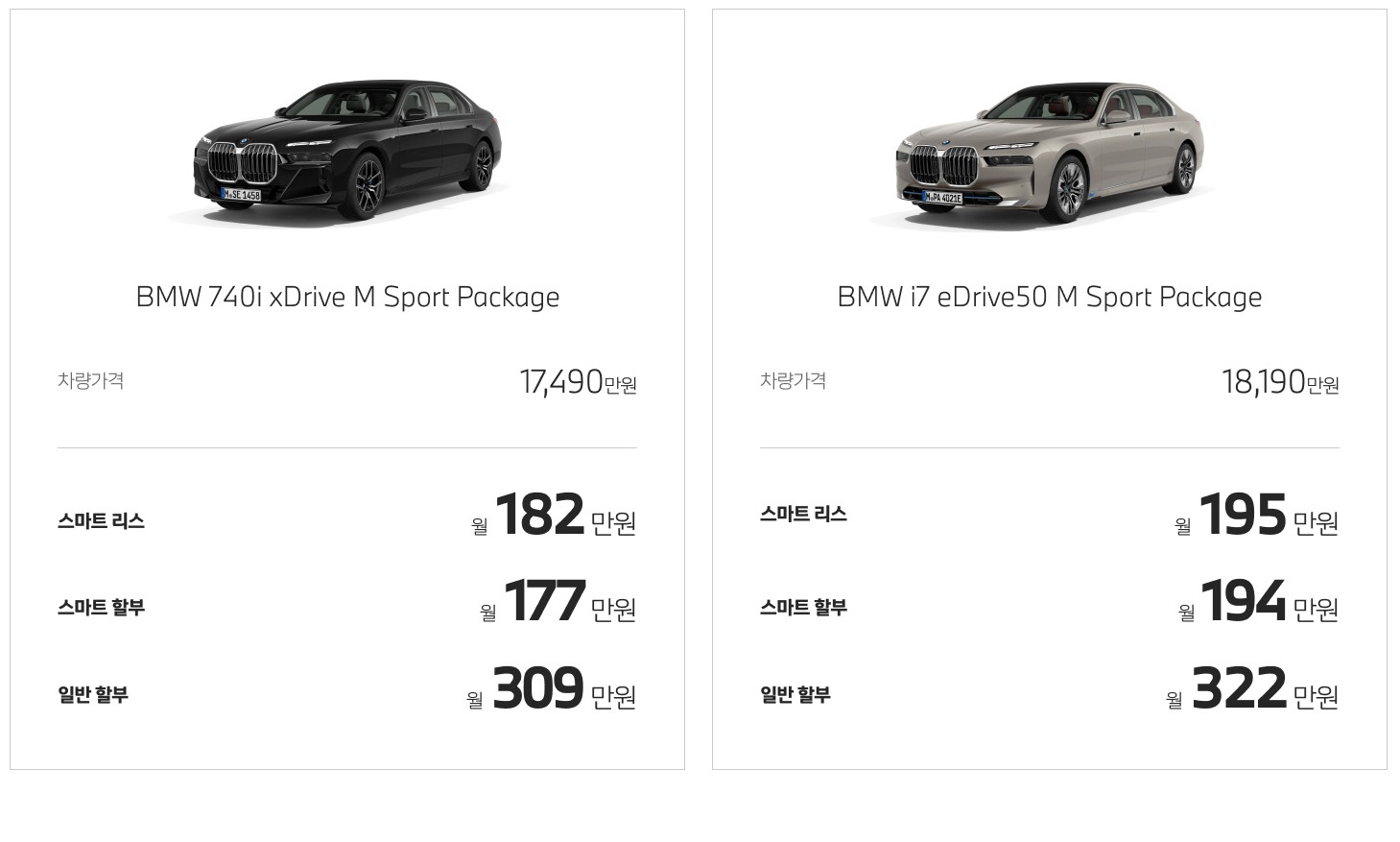Click the black BMW 740i car image
Viewport: 1400px width, 842px height.
[347, 152]
